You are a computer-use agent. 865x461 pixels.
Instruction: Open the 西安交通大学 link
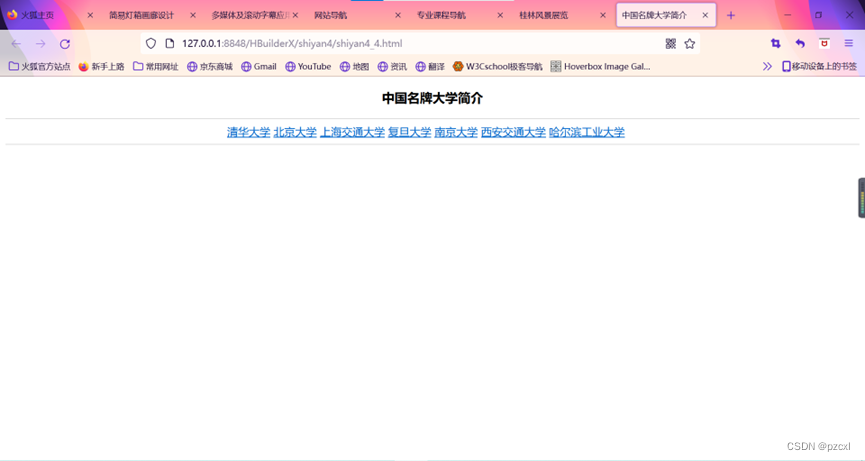pyautogui.click(x=513, y=132)
